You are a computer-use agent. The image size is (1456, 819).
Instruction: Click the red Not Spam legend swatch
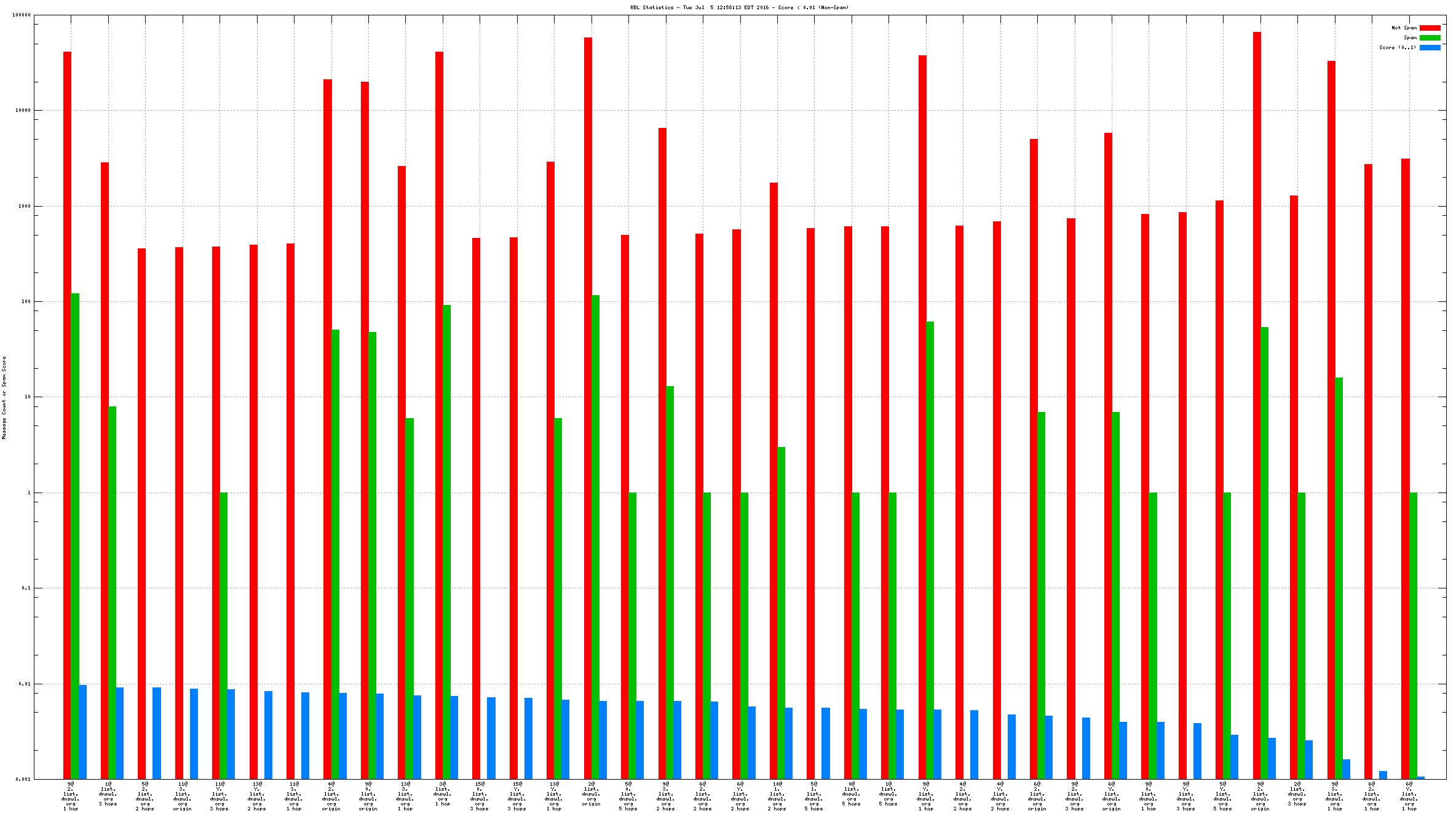(1430, 28)
